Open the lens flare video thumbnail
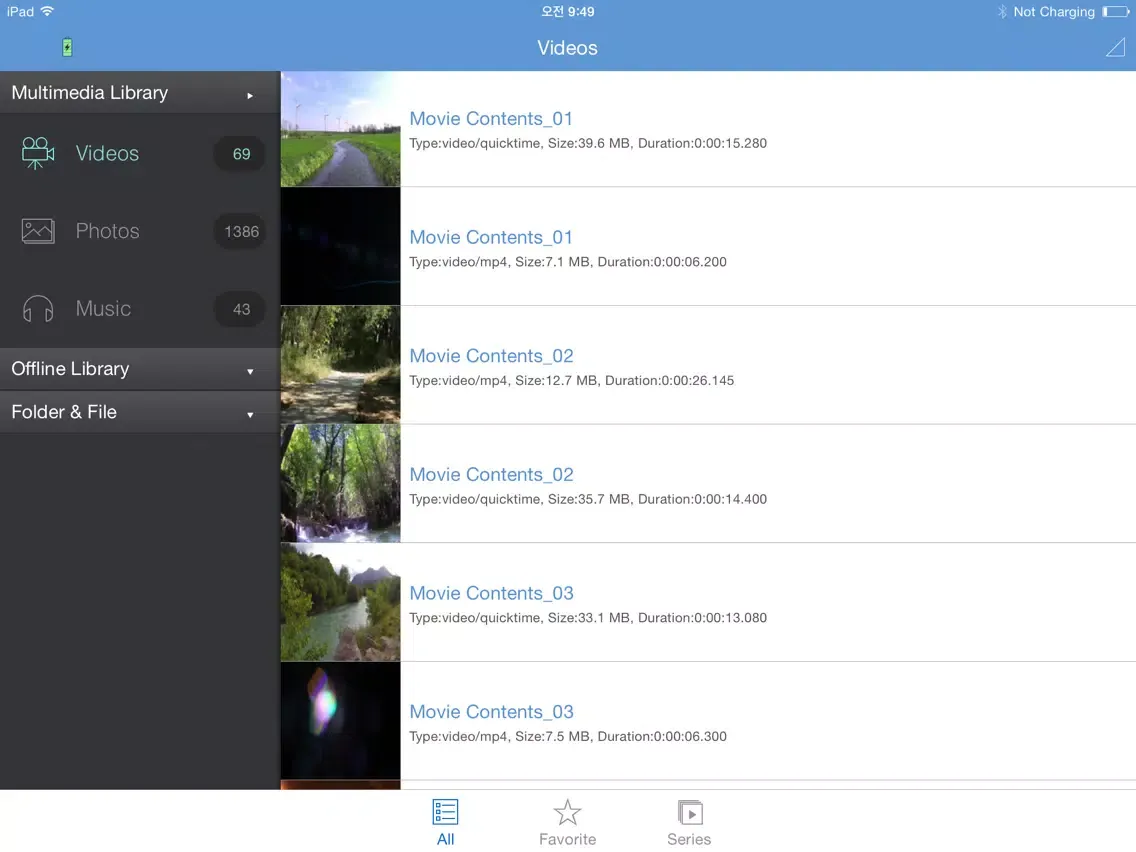Viewport: 1136px width, 852px height. coord(341,721)
